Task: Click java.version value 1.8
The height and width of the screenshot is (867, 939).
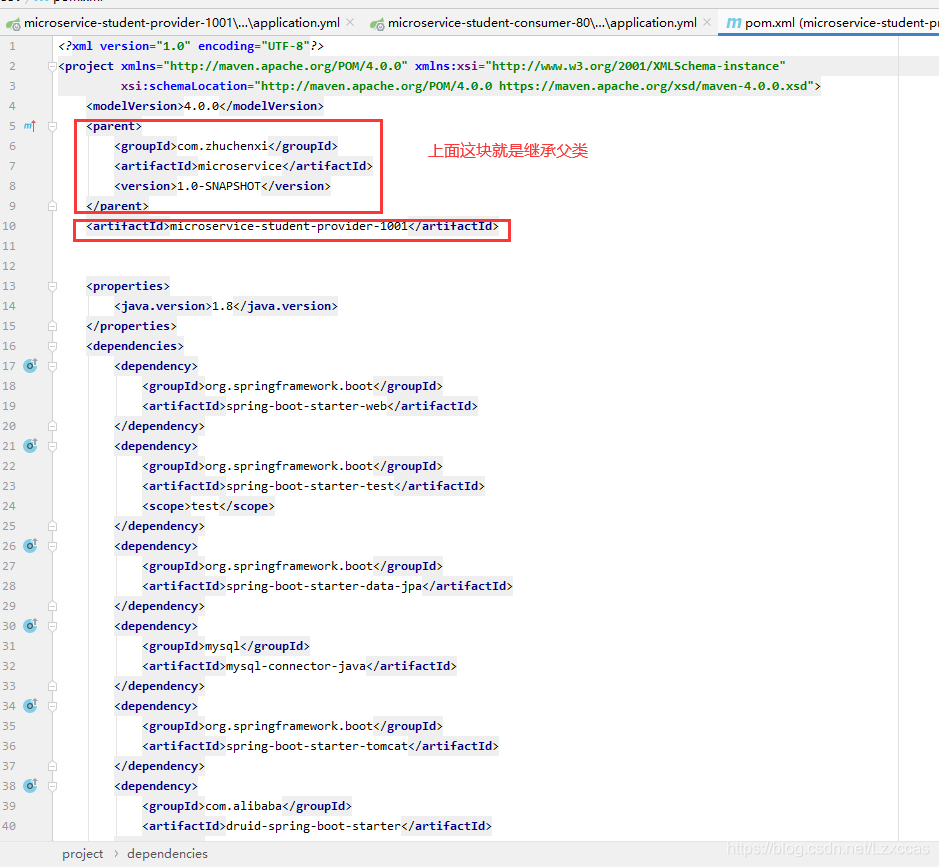Action: (x=222, y=306)
